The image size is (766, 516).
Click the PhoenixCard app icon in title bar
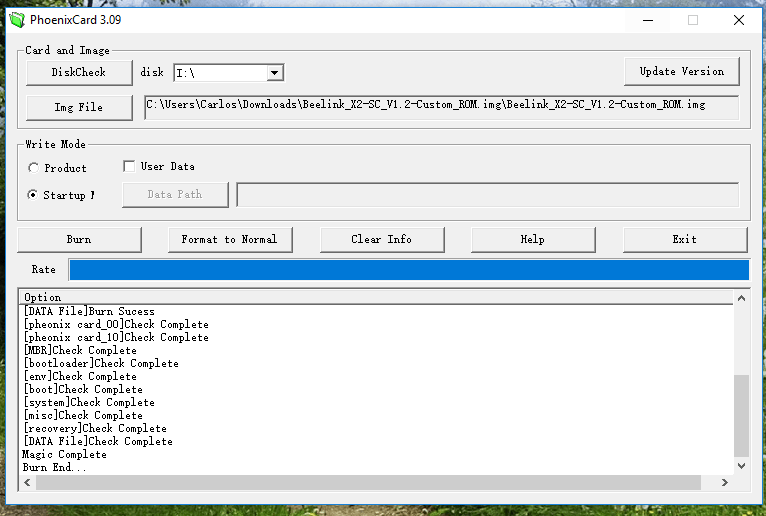coord(17,20)
